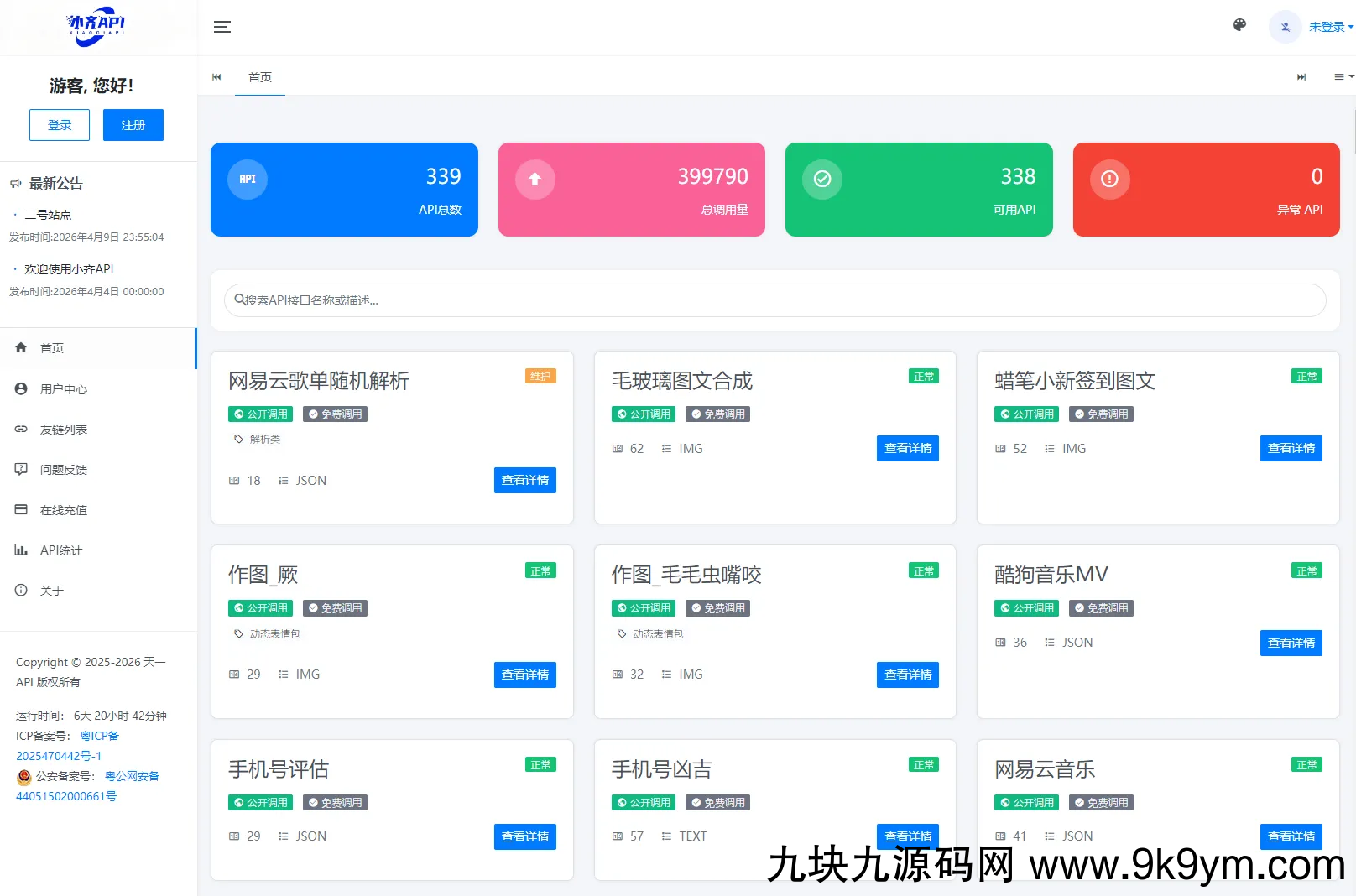Switch to the 首页 tab

(x=260, y=77)
